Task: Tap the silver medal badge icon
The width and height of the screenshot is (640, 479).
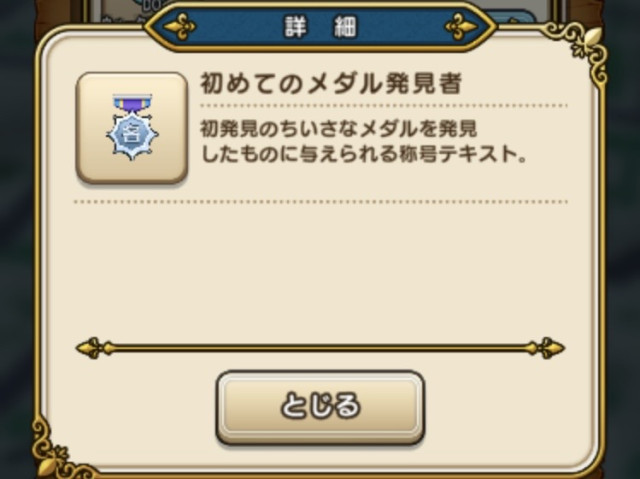Action: [132, 127]
